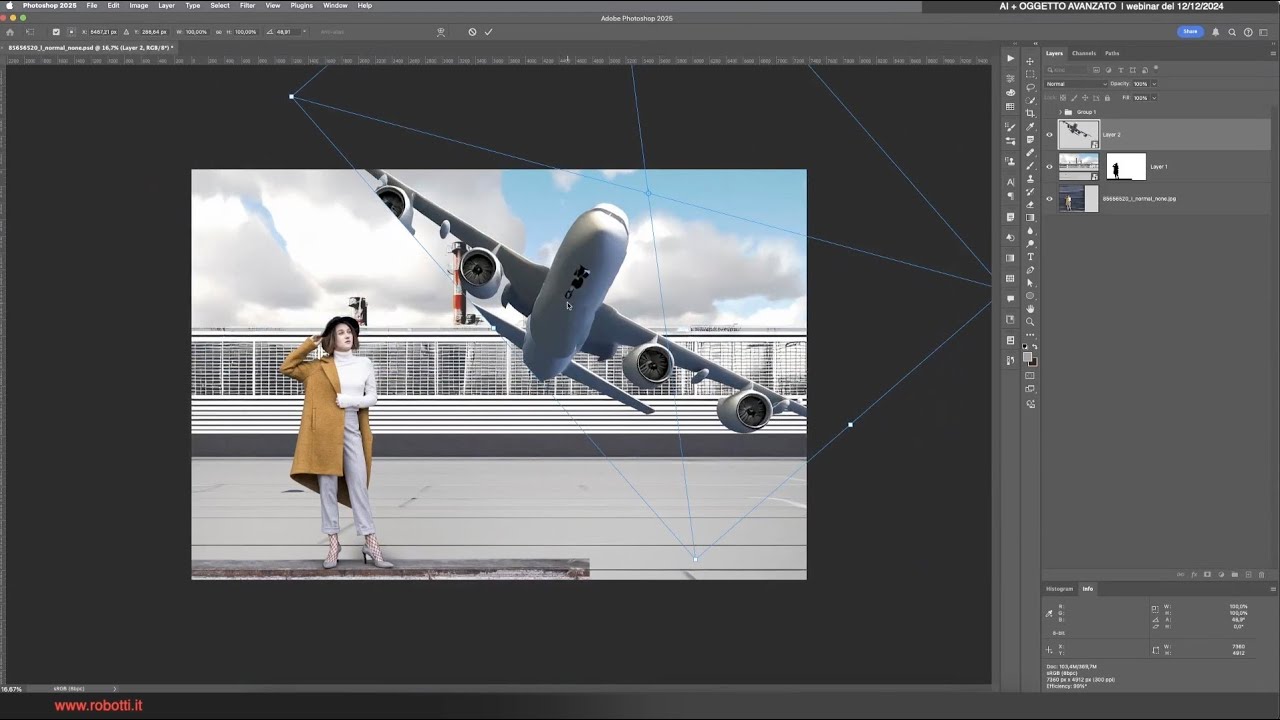This screenshot has height=720, width=1280.
Task: Hide the 85656520_l_normal_none.jpg layer
Action: pyautogui.click(x=1049, y=199)
